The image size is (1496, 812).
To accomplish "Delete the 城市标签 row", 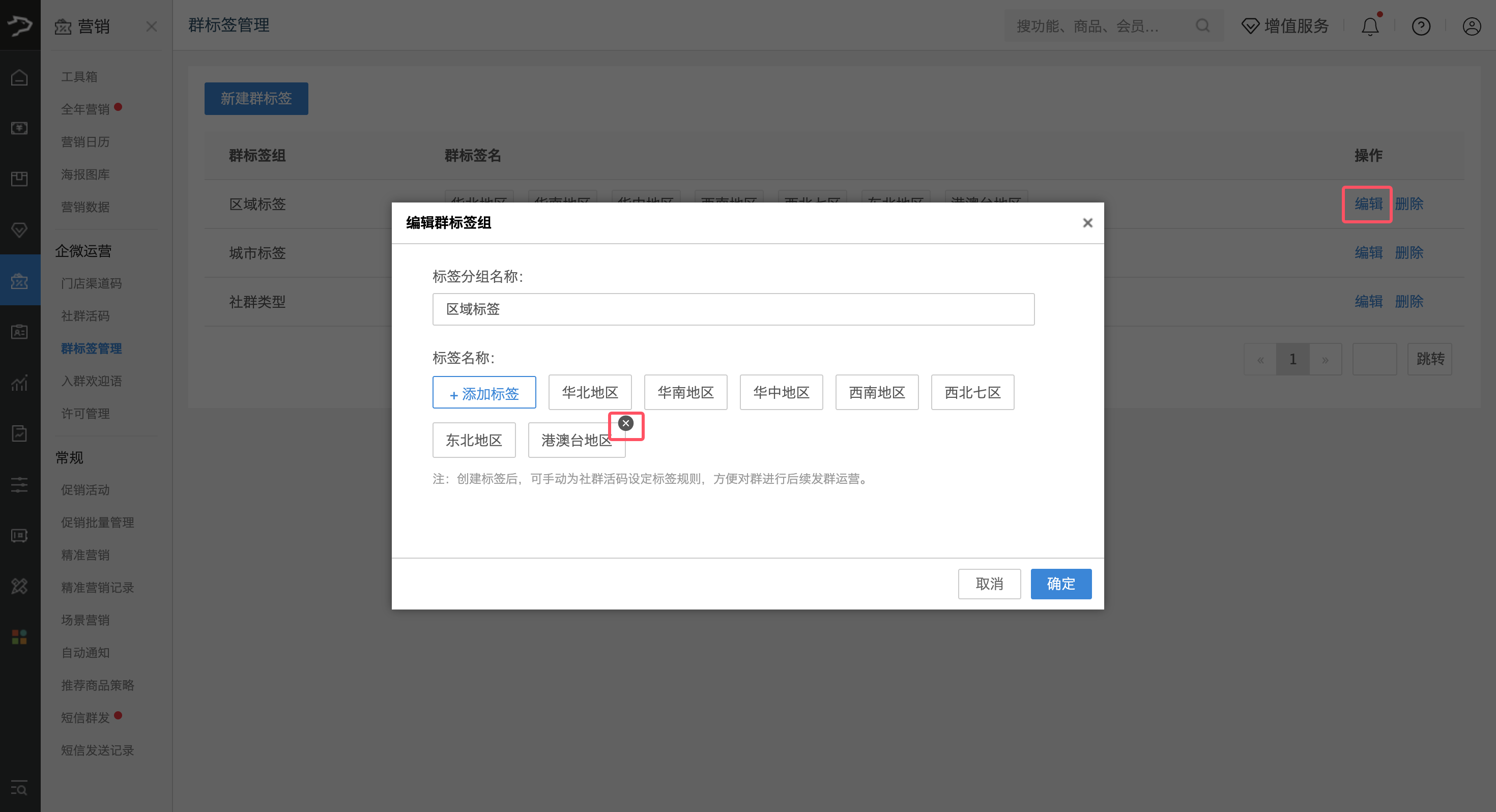I will click(1409, 253).
